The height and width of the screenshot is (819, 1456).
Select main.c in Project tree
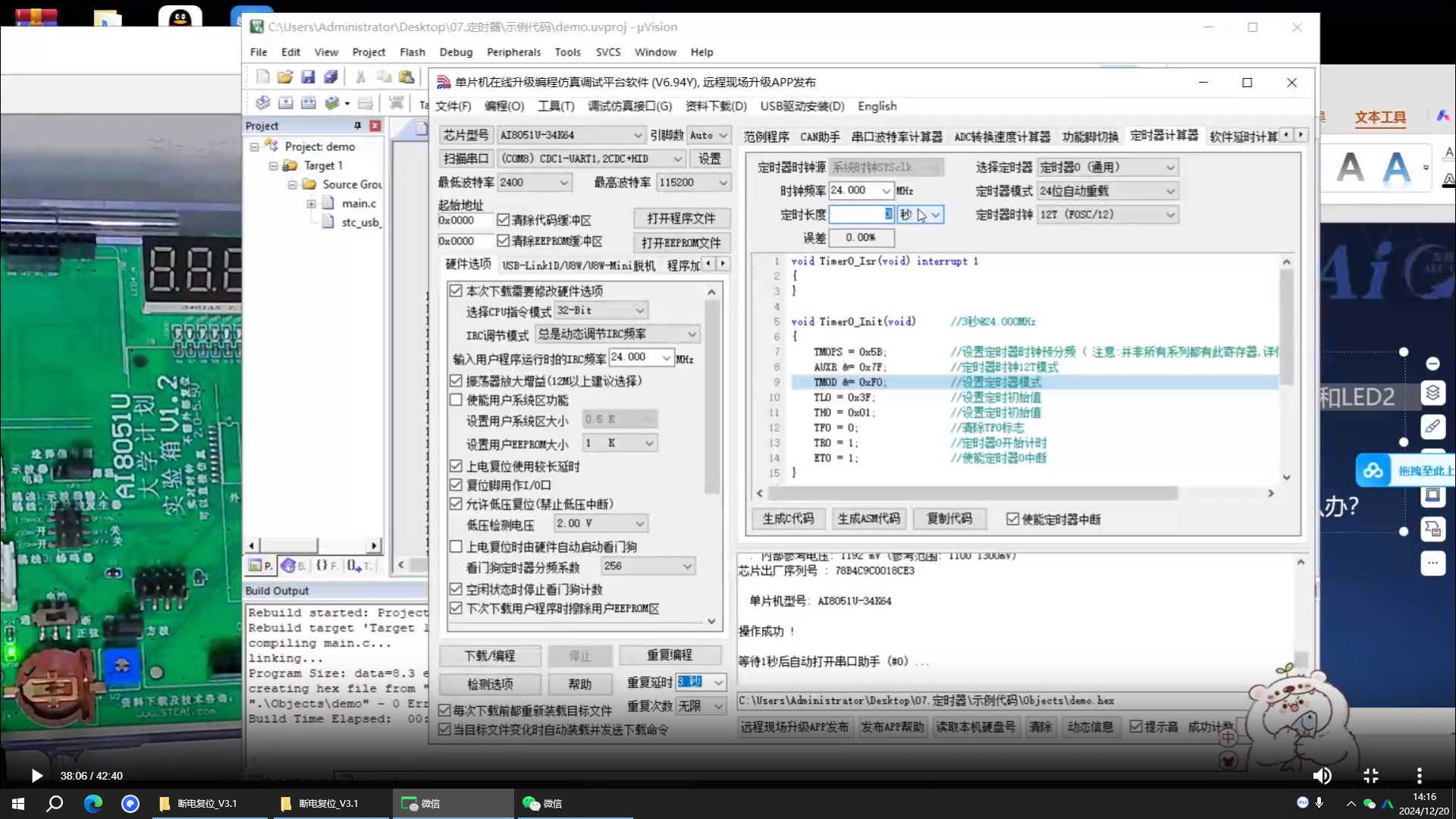click(358, 203)
